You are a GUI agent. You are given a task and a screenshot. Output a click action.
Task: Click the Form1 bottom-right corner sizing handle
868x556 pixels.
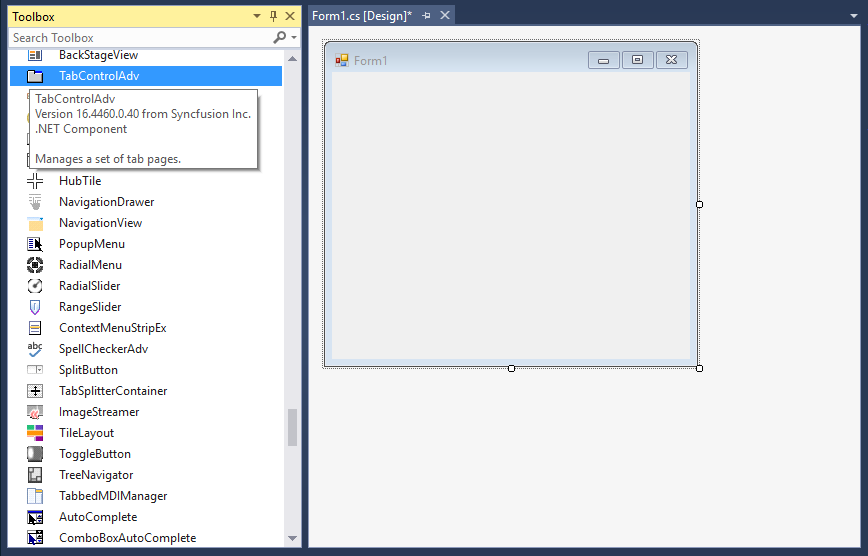coord(700,368)
